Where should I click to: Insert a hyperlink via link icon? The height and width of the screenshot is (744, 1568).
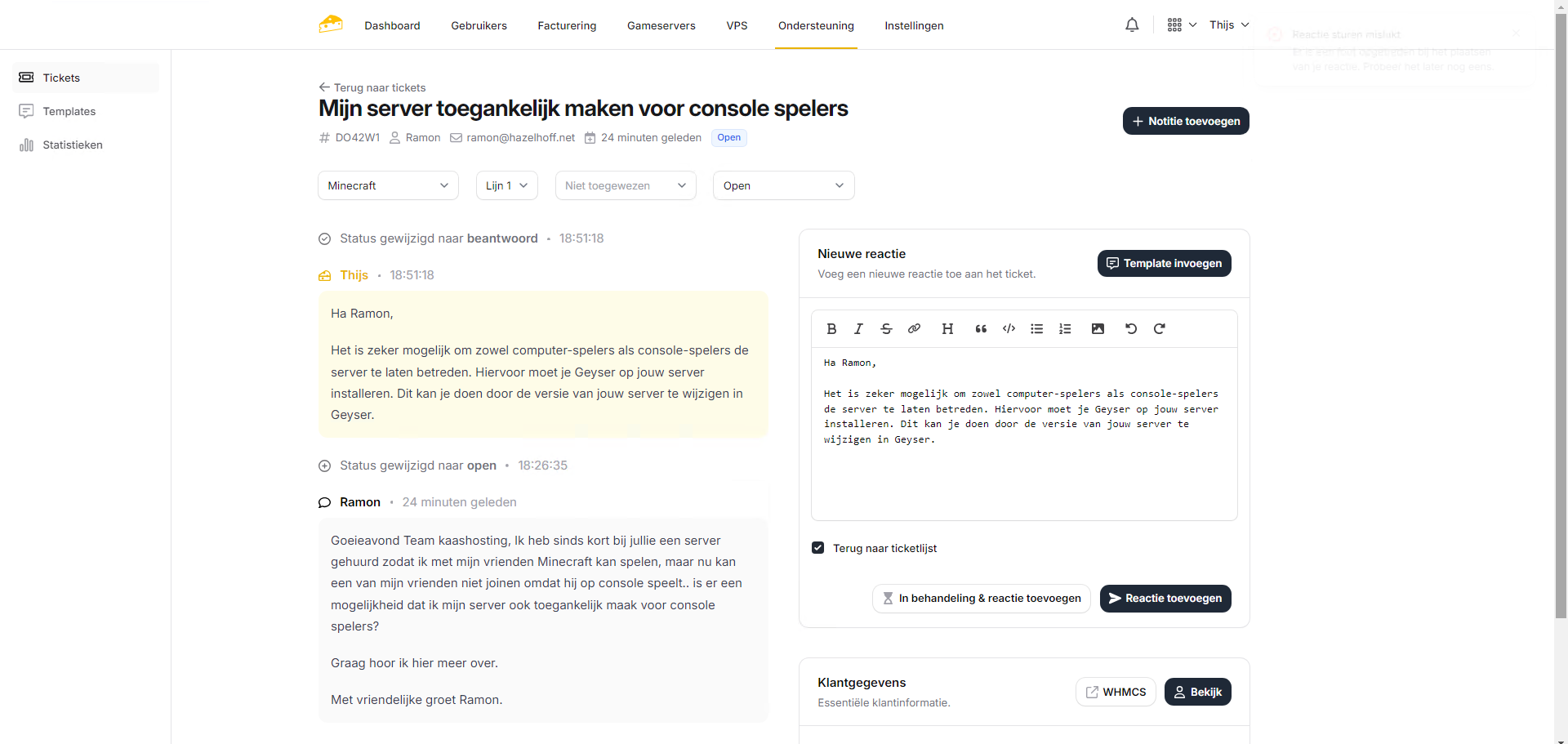(x=914, y=329)
